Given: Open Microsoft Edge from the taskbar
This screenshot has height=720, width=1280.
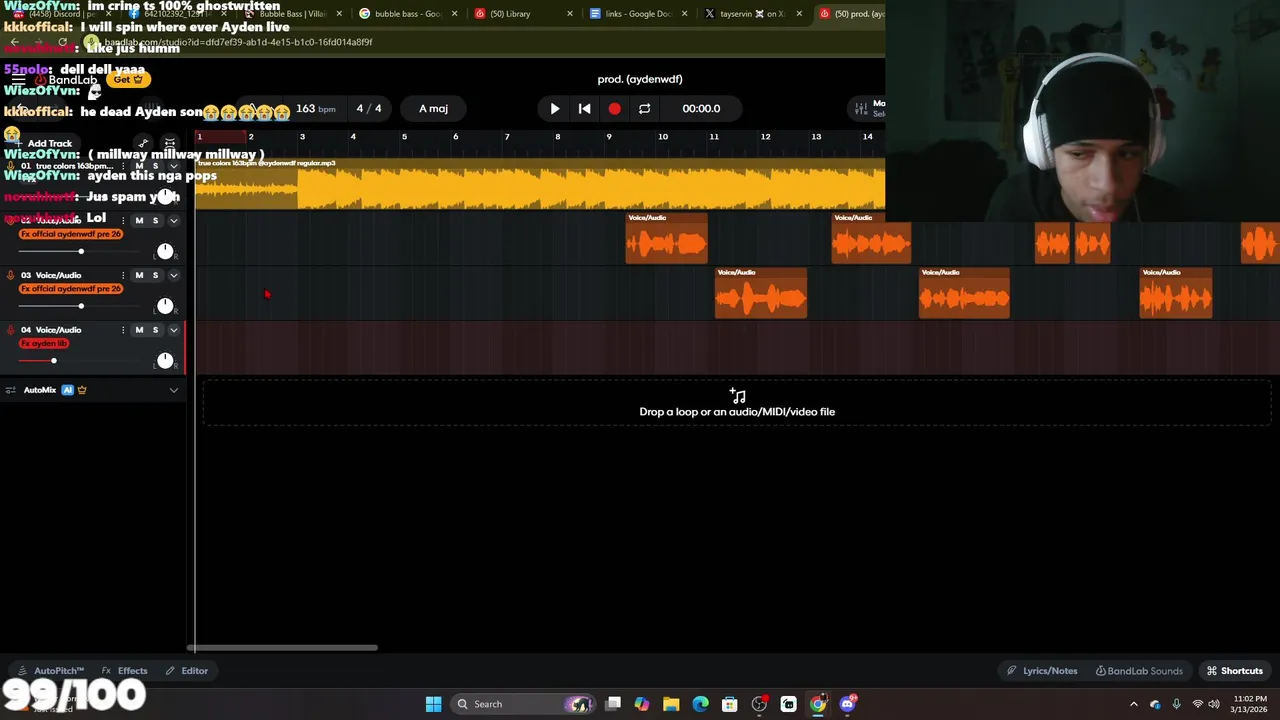Looking at the screenshot, I should [701, 704].
